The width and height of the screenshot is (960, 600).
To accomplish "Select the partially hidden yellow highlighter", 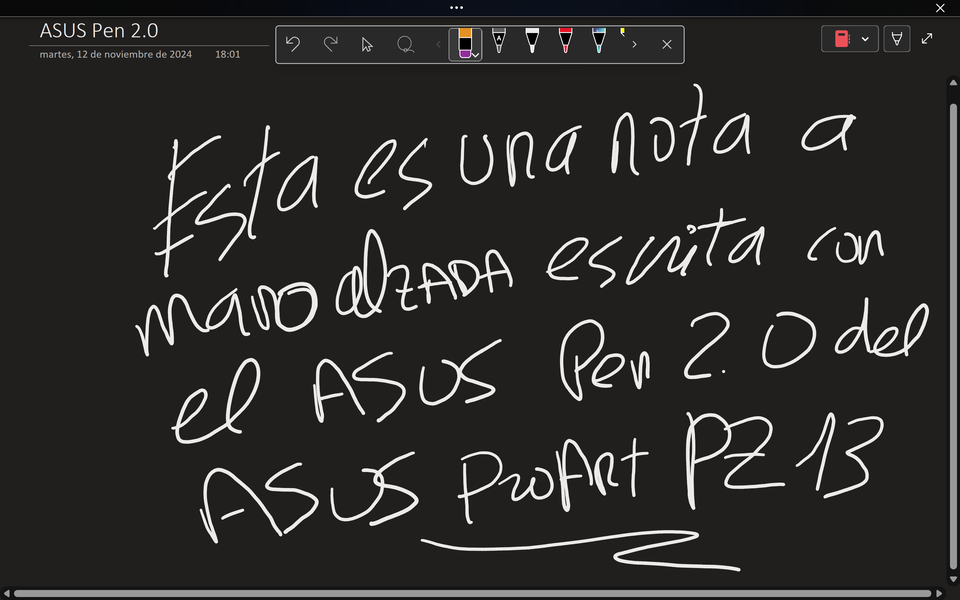I will 623,33.
